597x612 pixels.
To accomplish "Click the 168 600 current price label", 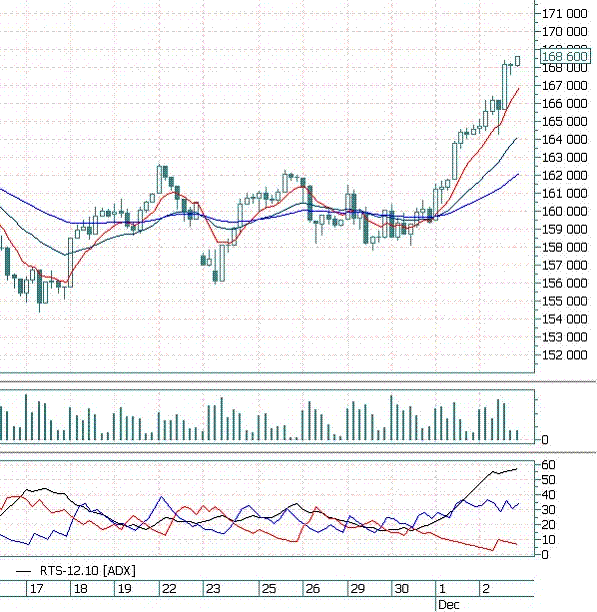I will pyautogui.click(x=565, y=57).
